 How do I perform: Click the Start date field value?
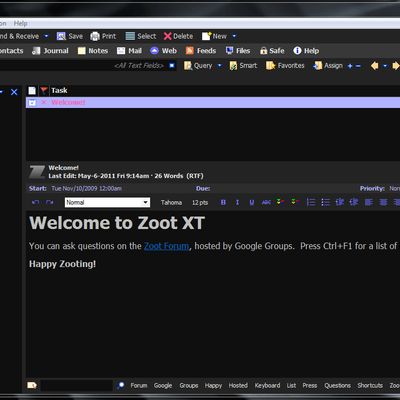(x=86, y=189)
